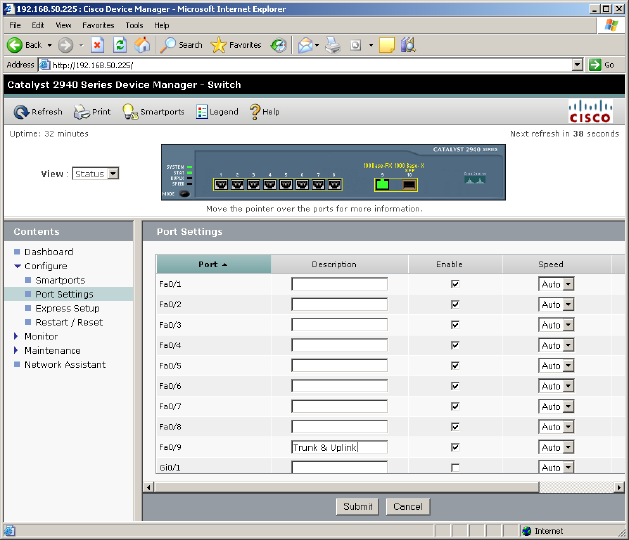Screen dimensions: 629x540
Task: Open the Favorites star
Action: coord(218,45)
